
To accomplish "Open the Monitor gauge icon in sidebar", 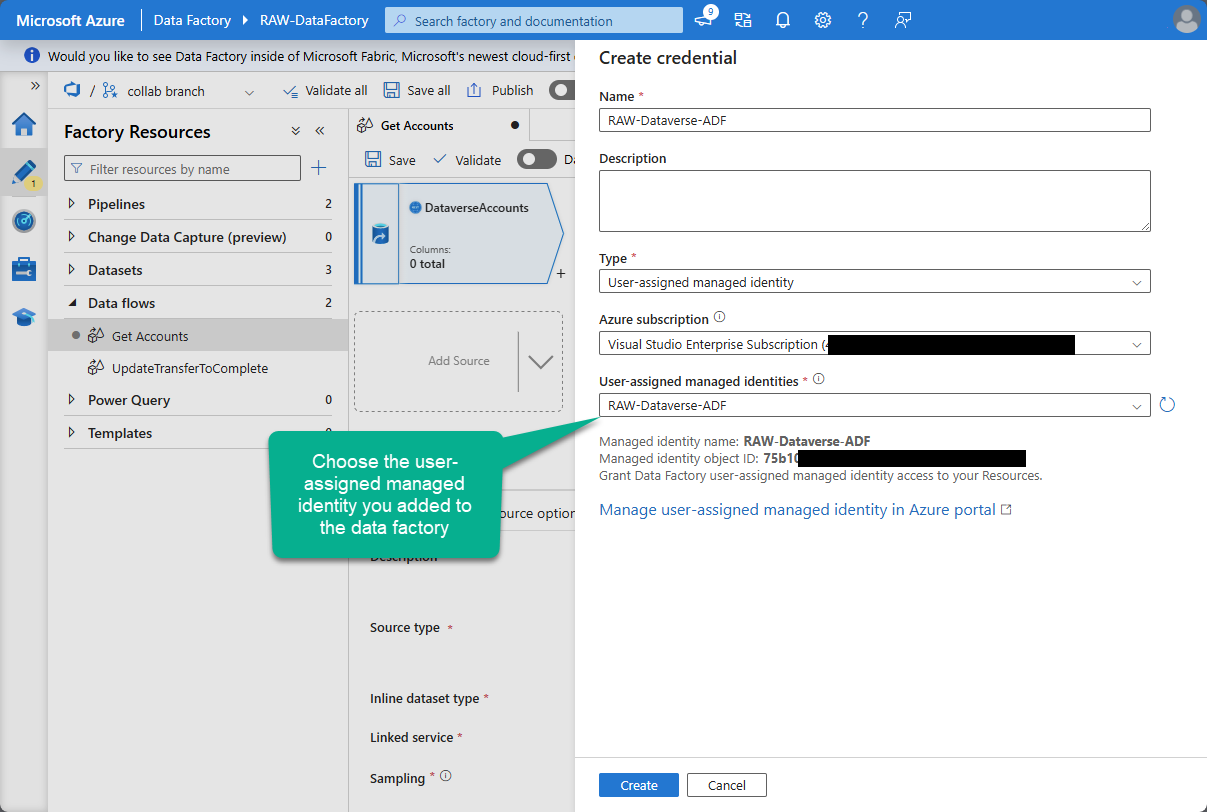I will 23,221.
